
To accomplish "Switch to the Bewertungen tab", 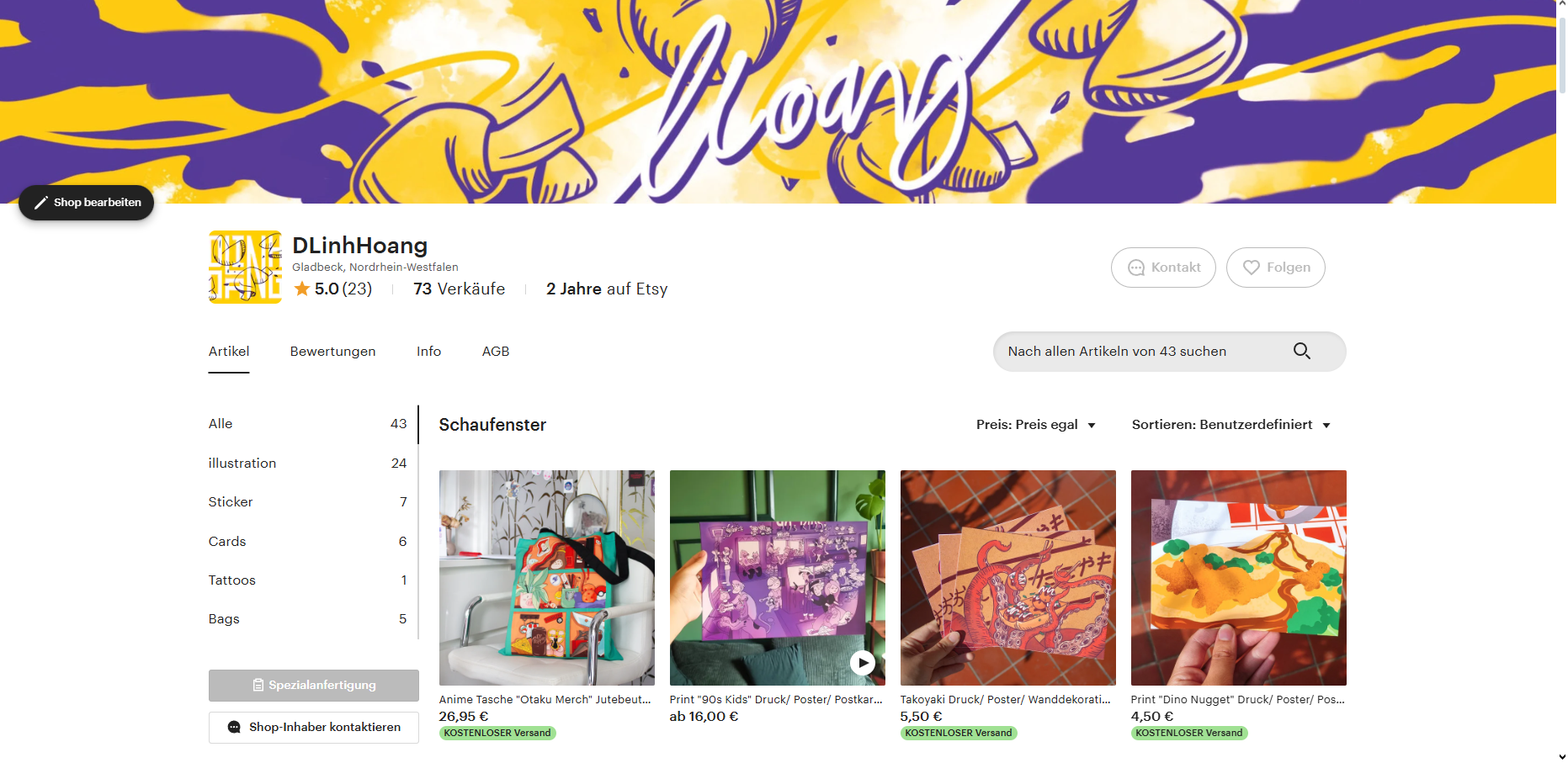I will point(332,352).
